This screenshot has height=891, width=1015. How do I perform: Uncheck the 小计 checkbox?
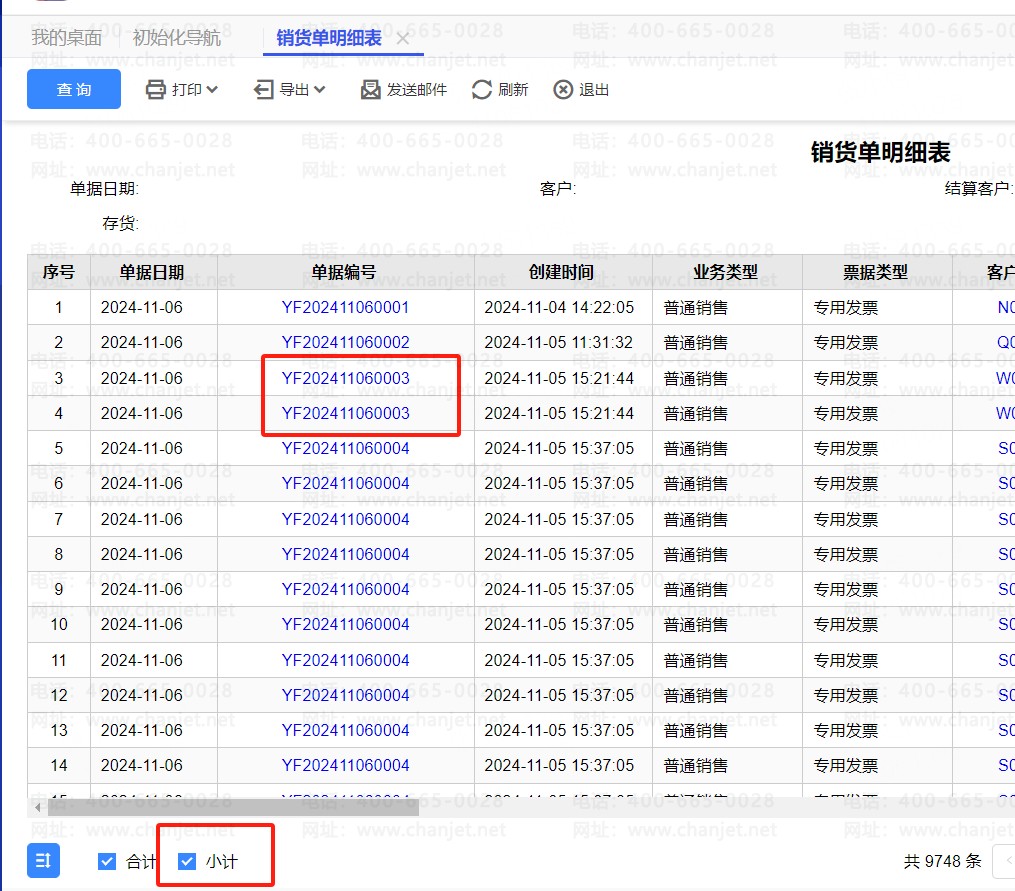click(187, 861)
